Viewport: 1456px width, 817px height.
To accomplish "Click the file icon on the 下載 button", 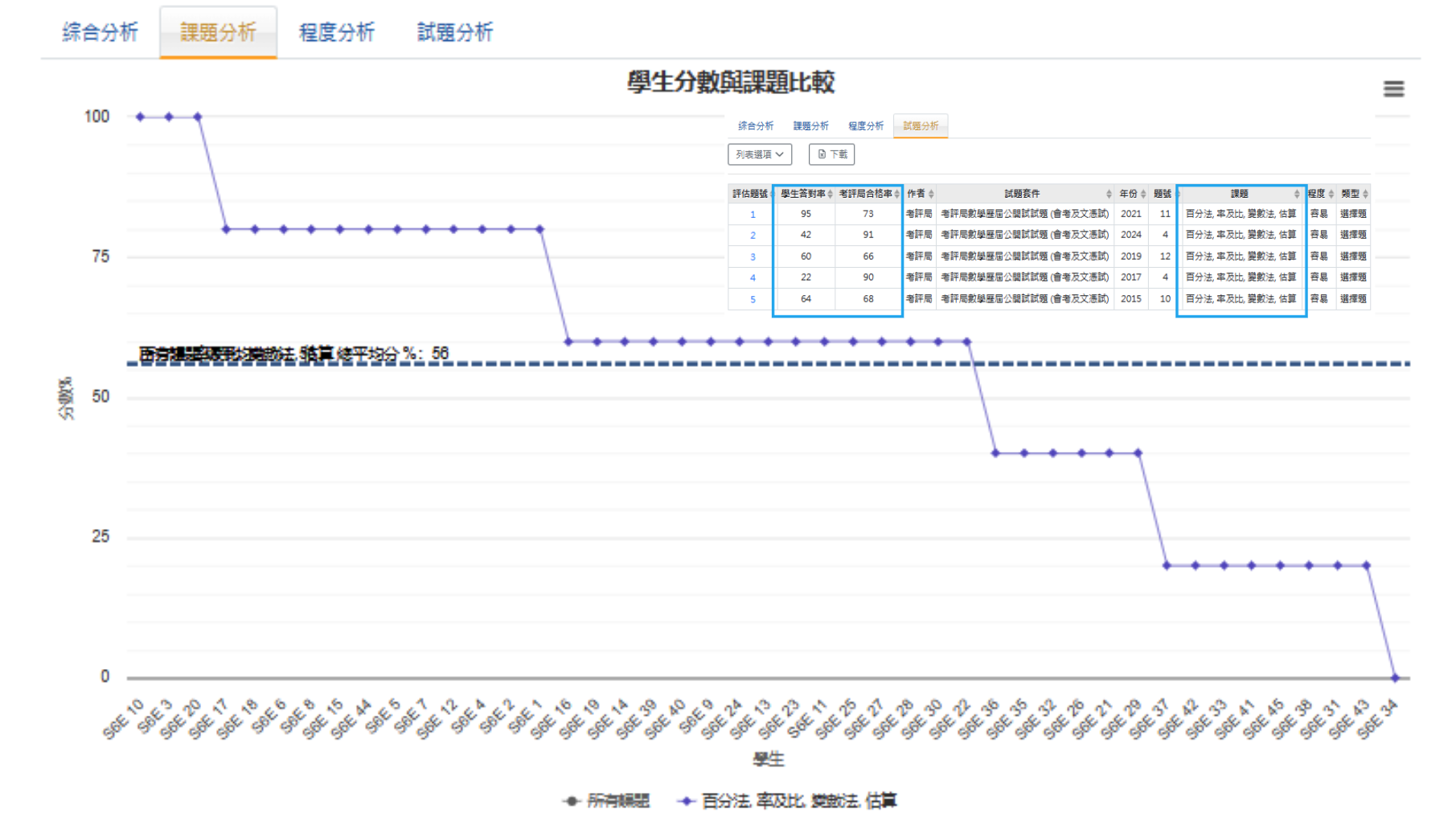I will (821, 154).
